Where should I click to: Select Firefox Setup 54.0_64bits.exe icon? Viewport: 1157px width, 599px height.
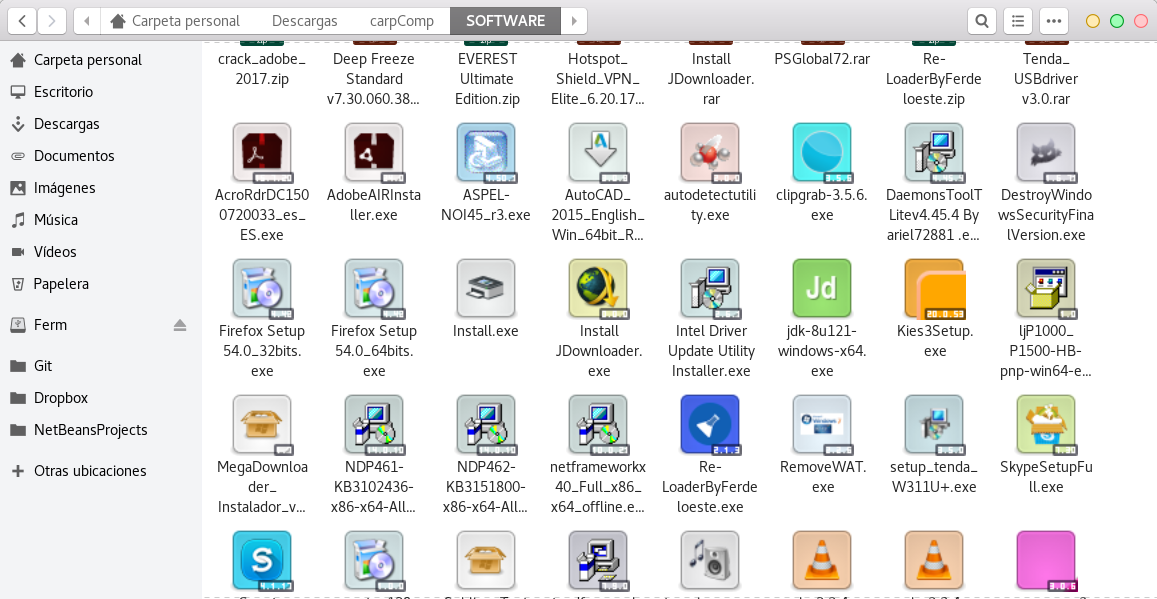point(374,288)
